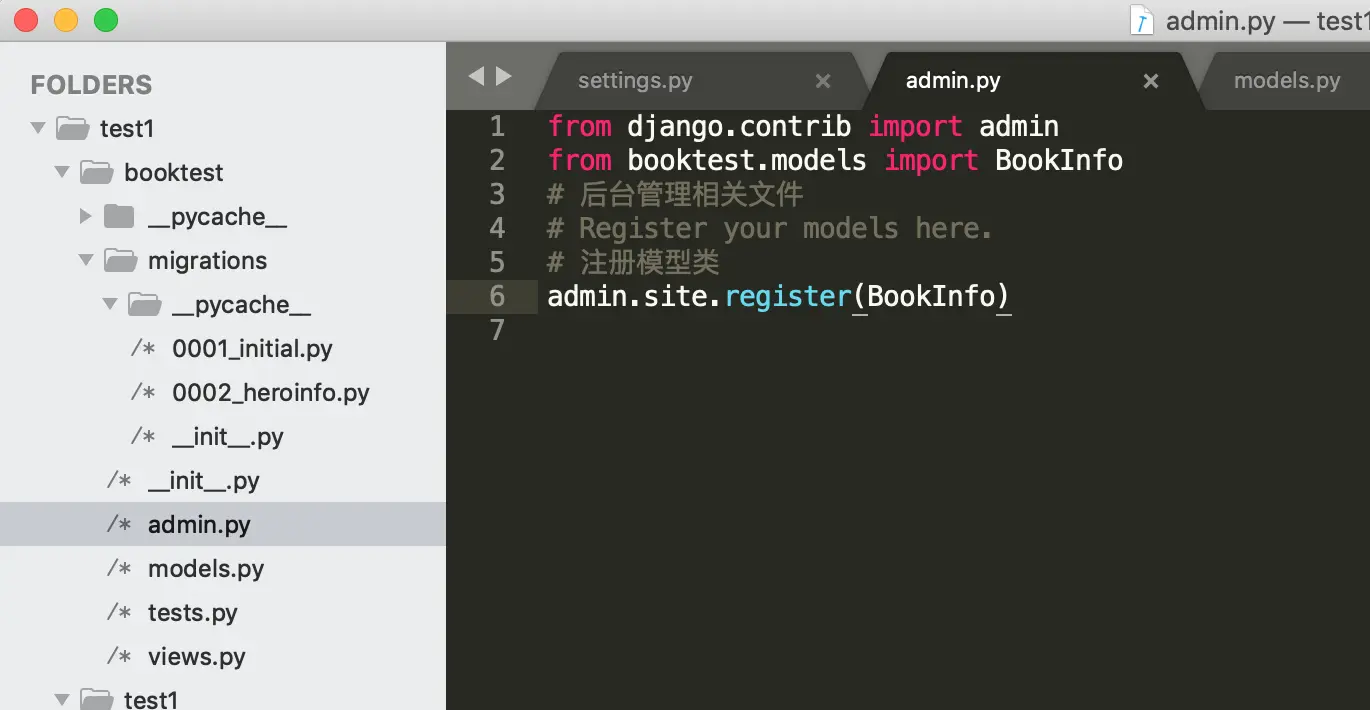Click the red close window button
The height and width of the screenshot is (710, 1370).
(x=26, y=20)
